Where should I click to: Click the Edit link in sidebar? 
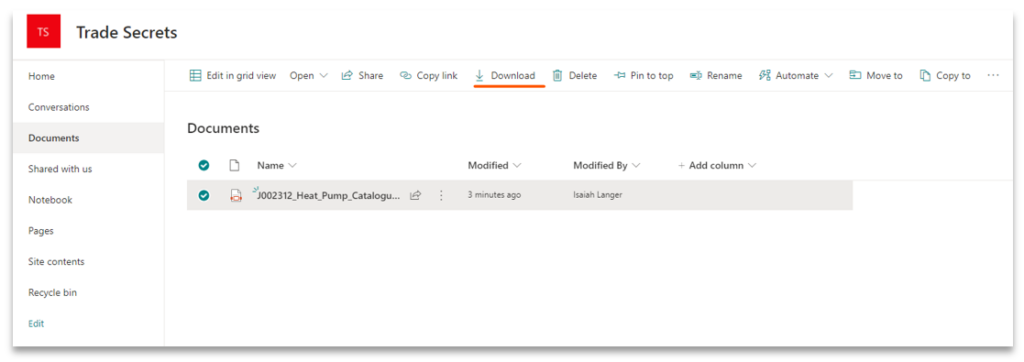pos(36,323)
